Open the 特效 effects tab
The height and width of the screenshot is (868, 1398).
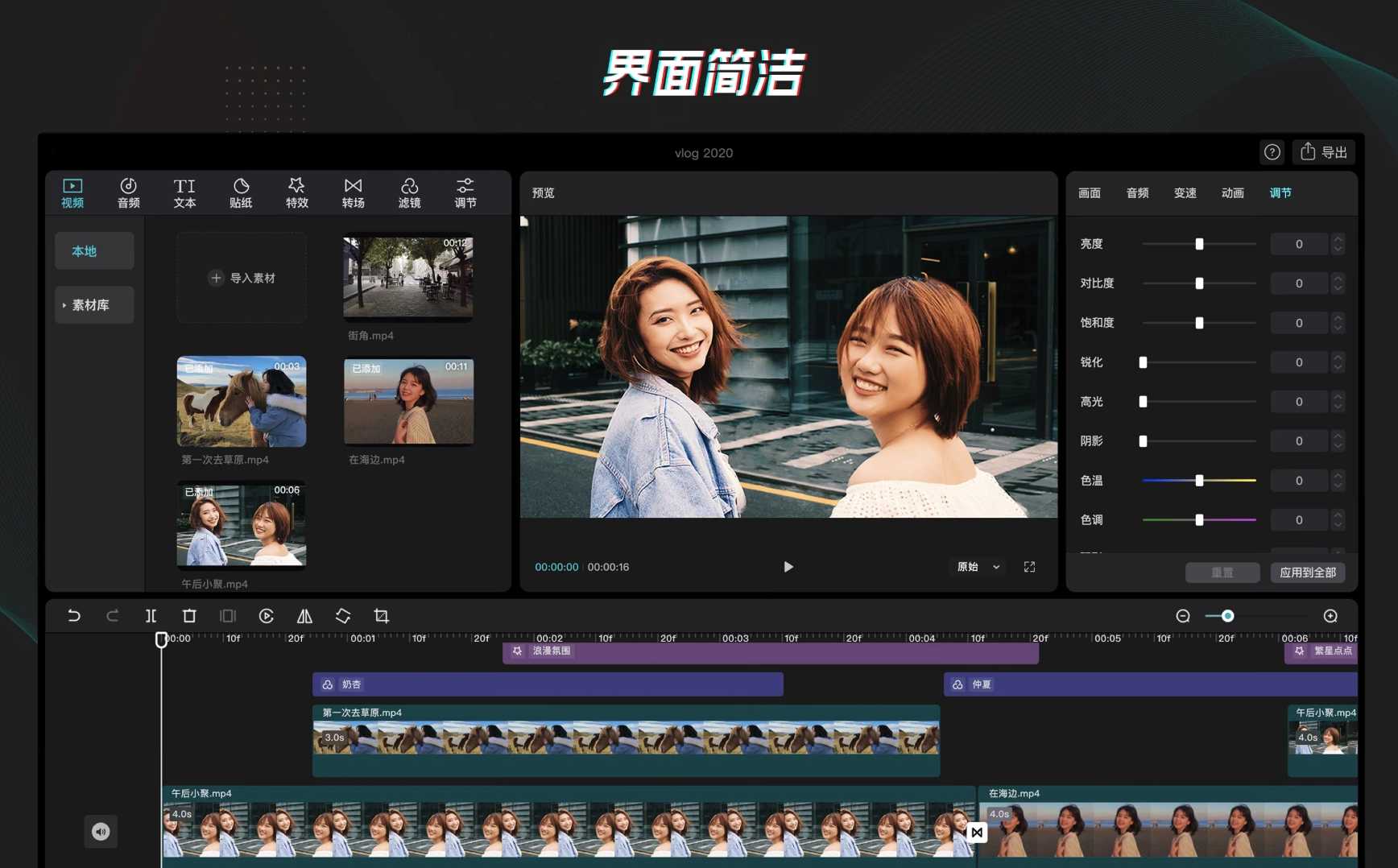point(296,193)
